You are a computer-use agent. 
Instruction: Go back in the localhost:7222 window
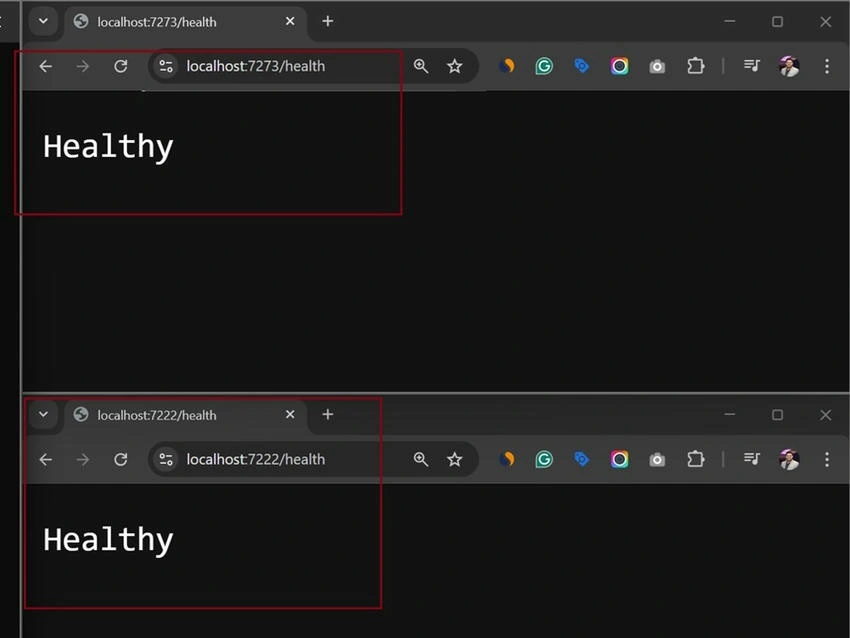46,460
